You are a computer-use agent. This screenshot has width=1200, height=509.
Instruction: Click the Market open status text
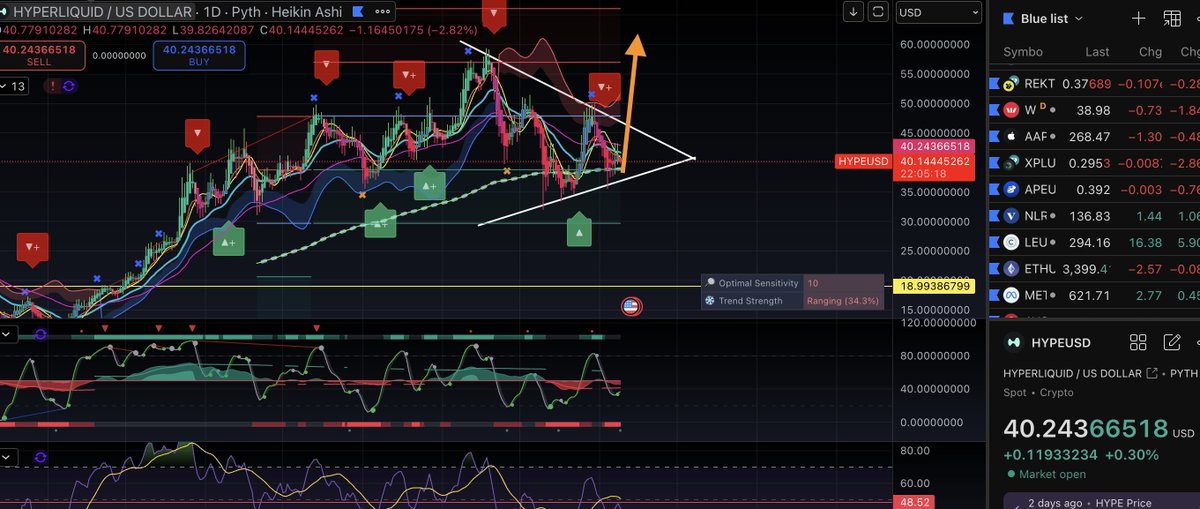(x=1048, y=474)
